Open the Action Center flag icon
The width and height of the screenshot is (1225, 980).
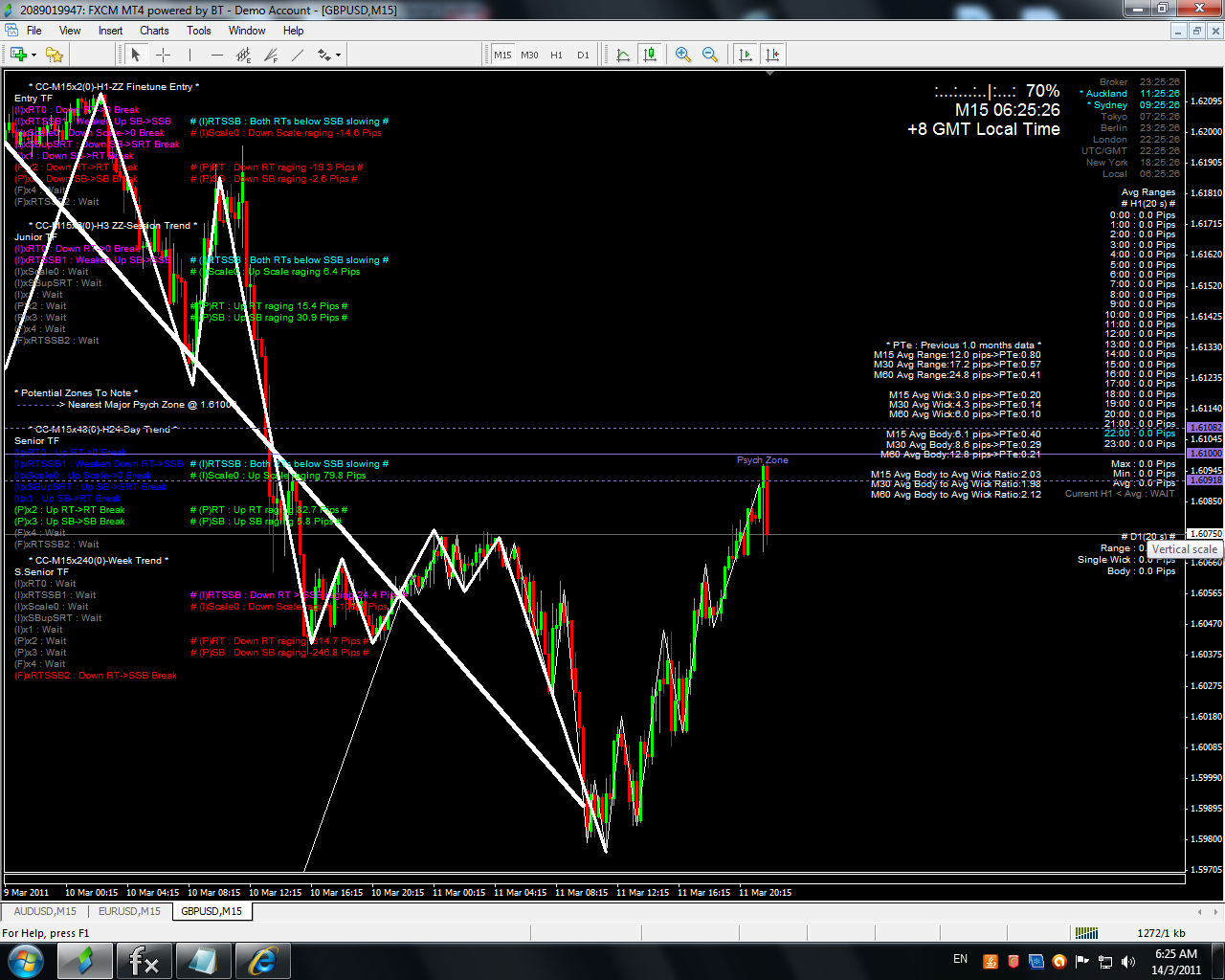tap(1082, 962)
